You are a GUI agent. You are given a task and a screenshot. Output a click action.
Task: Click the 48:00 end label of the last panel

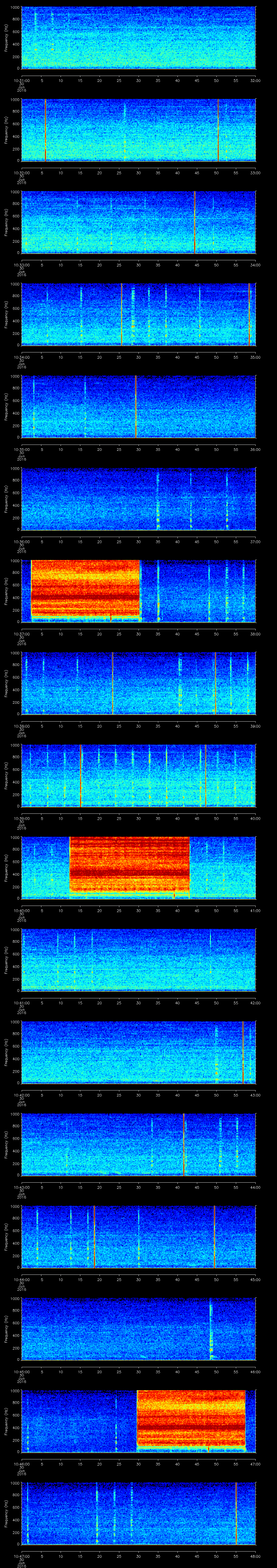tap(255, 1556)
